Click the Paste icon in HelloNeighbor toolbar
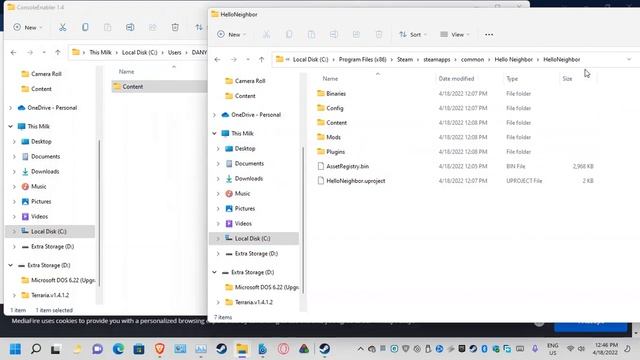 (311, 35)
